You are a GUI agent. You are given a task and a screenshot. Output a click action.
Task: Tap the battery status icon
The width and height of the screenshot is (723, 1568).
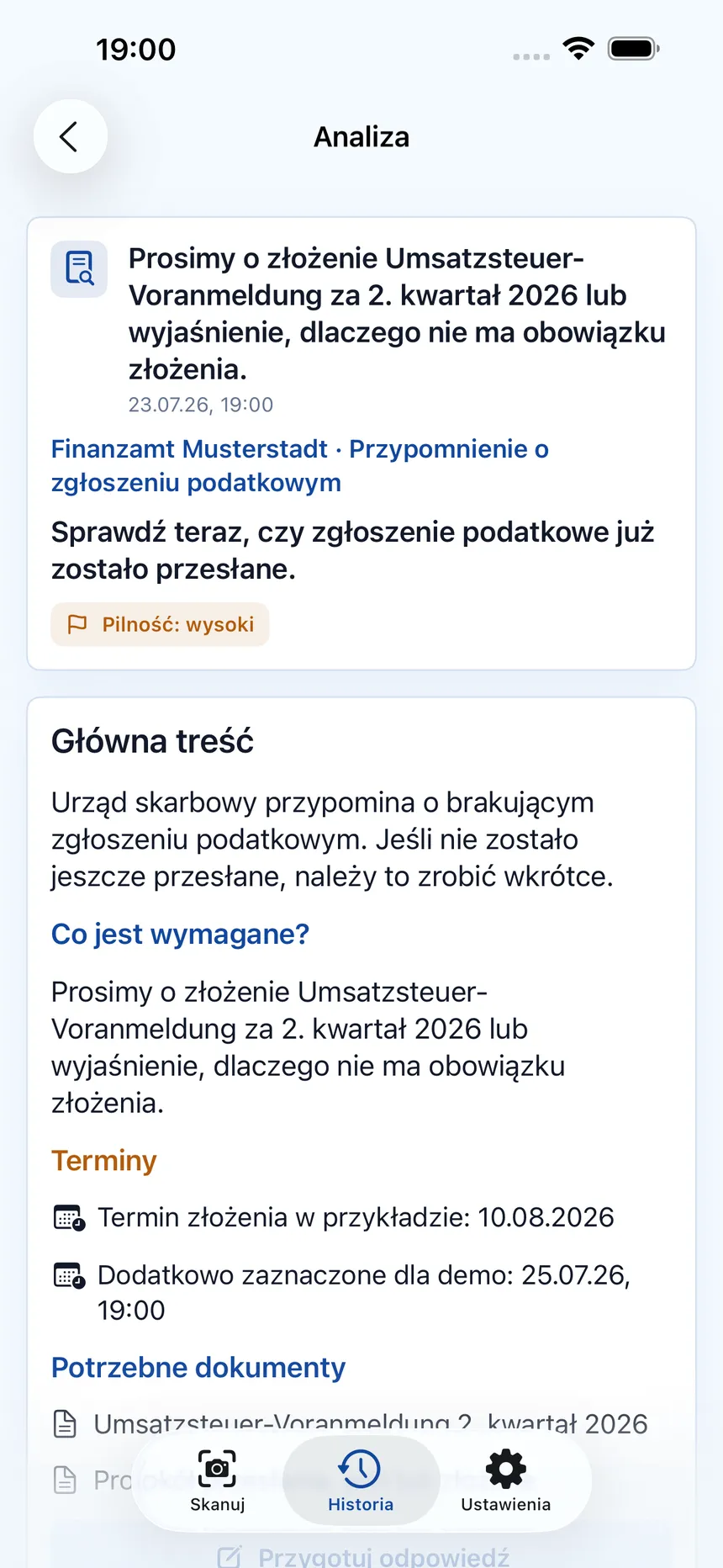634,49
